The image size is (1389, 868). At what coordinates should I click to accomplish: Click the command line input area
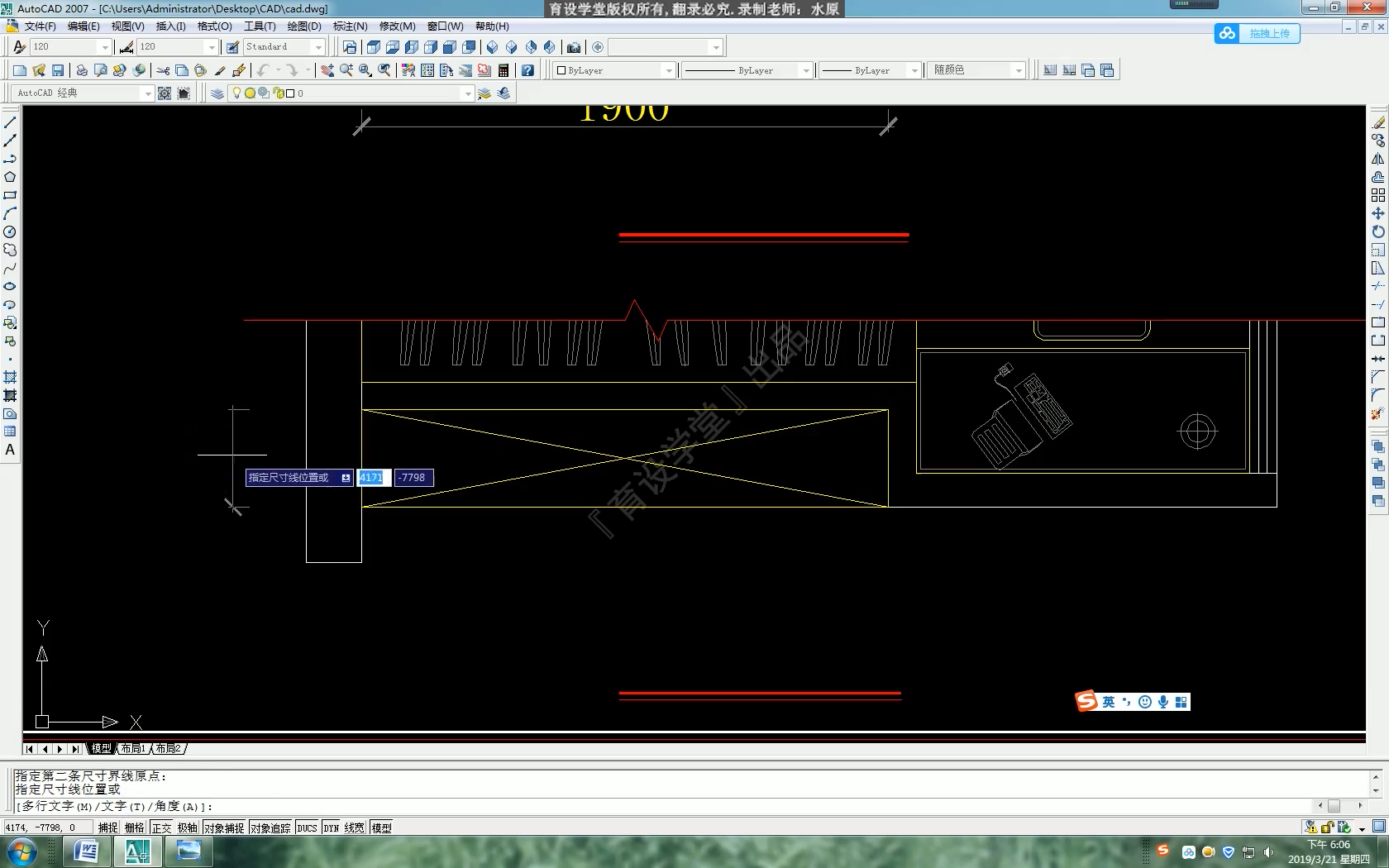[x=661, y=806]
